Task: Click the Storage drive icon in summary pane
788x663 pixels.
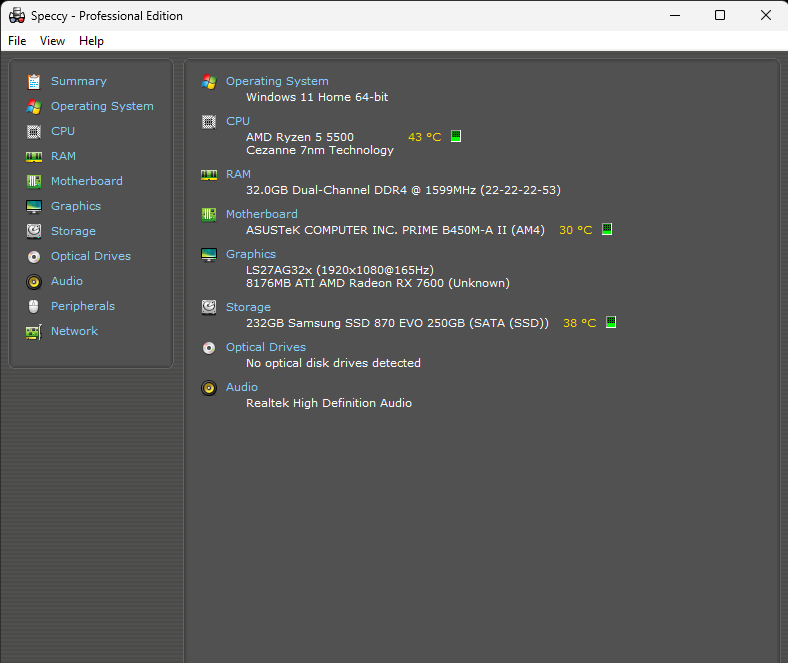Action: point(209,307)
